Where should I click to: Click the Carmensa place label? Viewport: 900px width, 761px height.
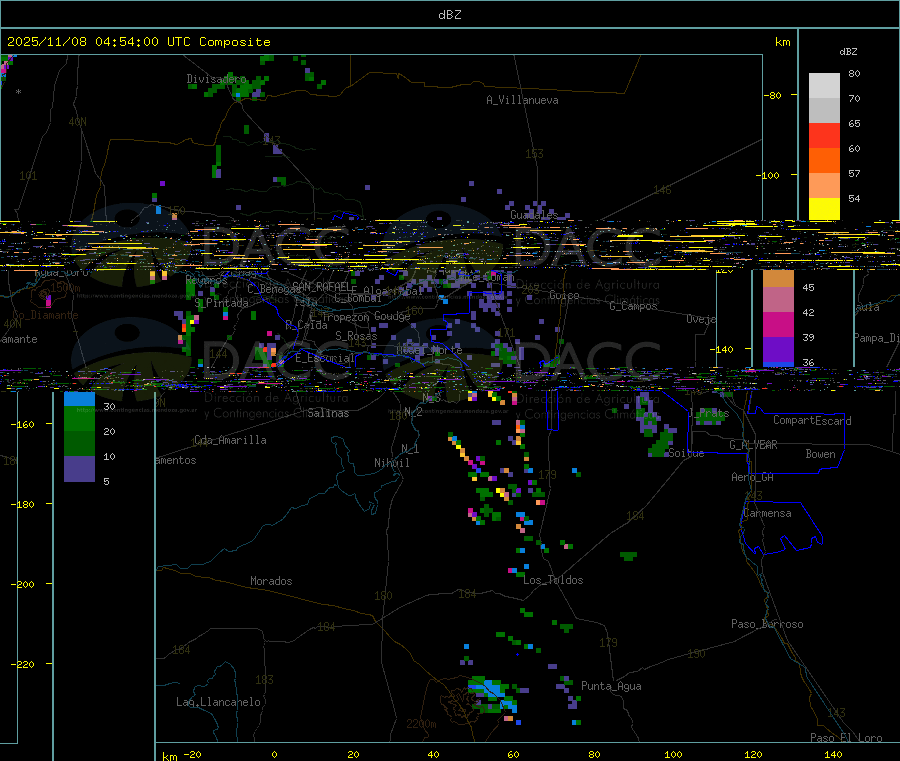(767, 513)
